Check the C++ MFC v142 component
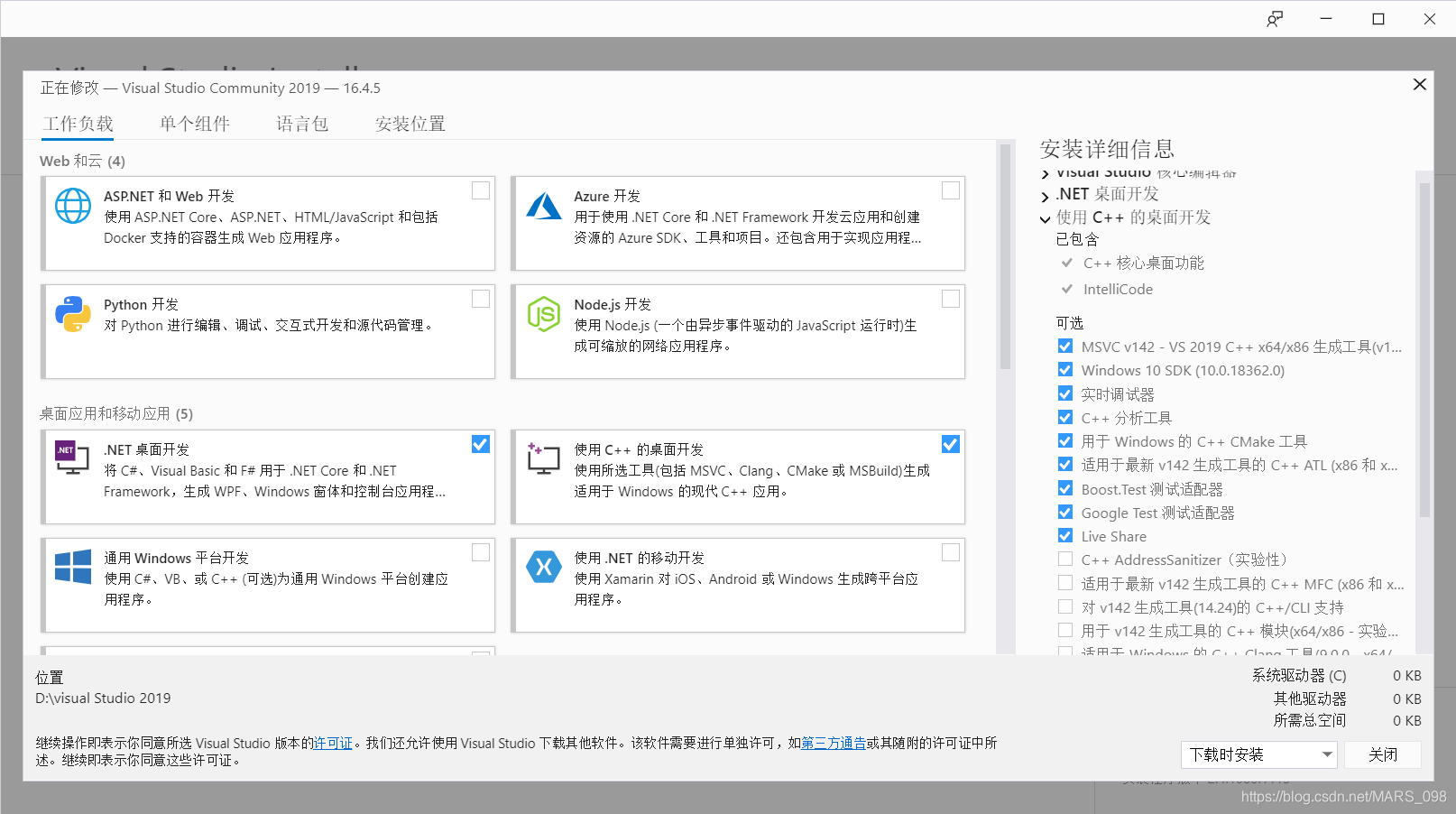This screenshot has height=814, width=1456. click(x=1065, y=583)
